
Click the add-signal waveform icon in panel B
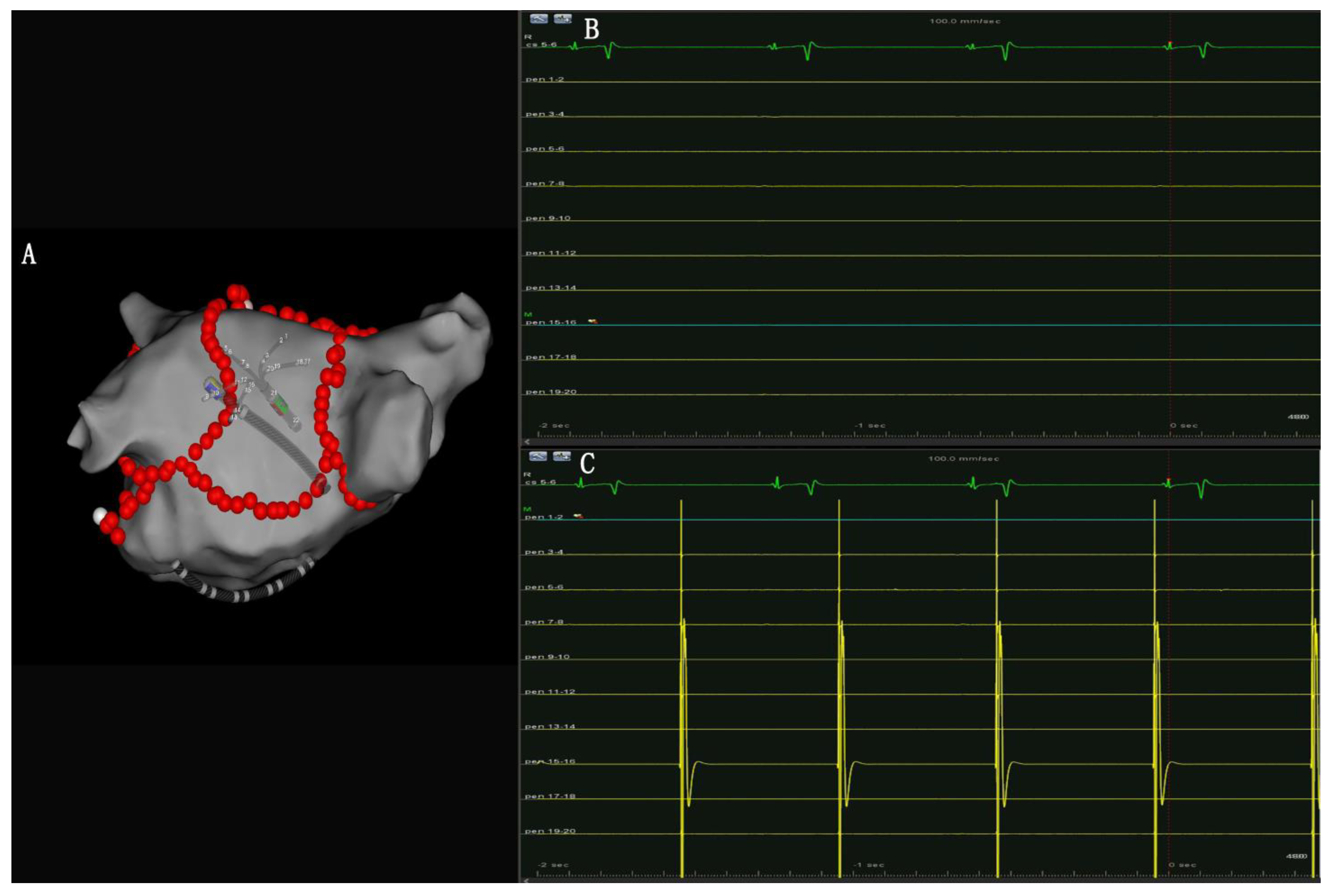tap(562, 19)
